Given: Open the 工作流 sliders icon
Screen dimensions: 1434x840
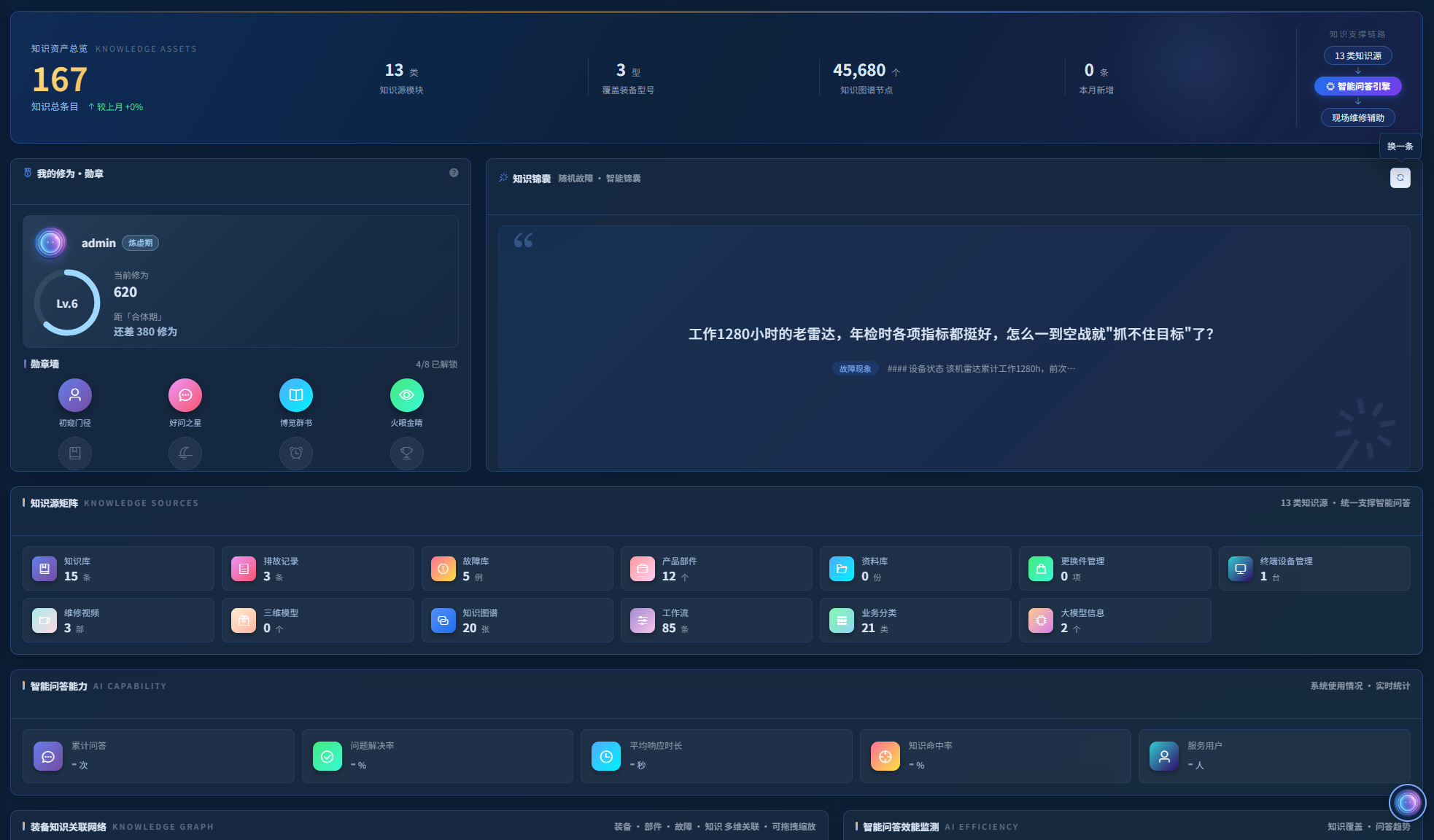Looking at the screenshot, I should point(643,621).
